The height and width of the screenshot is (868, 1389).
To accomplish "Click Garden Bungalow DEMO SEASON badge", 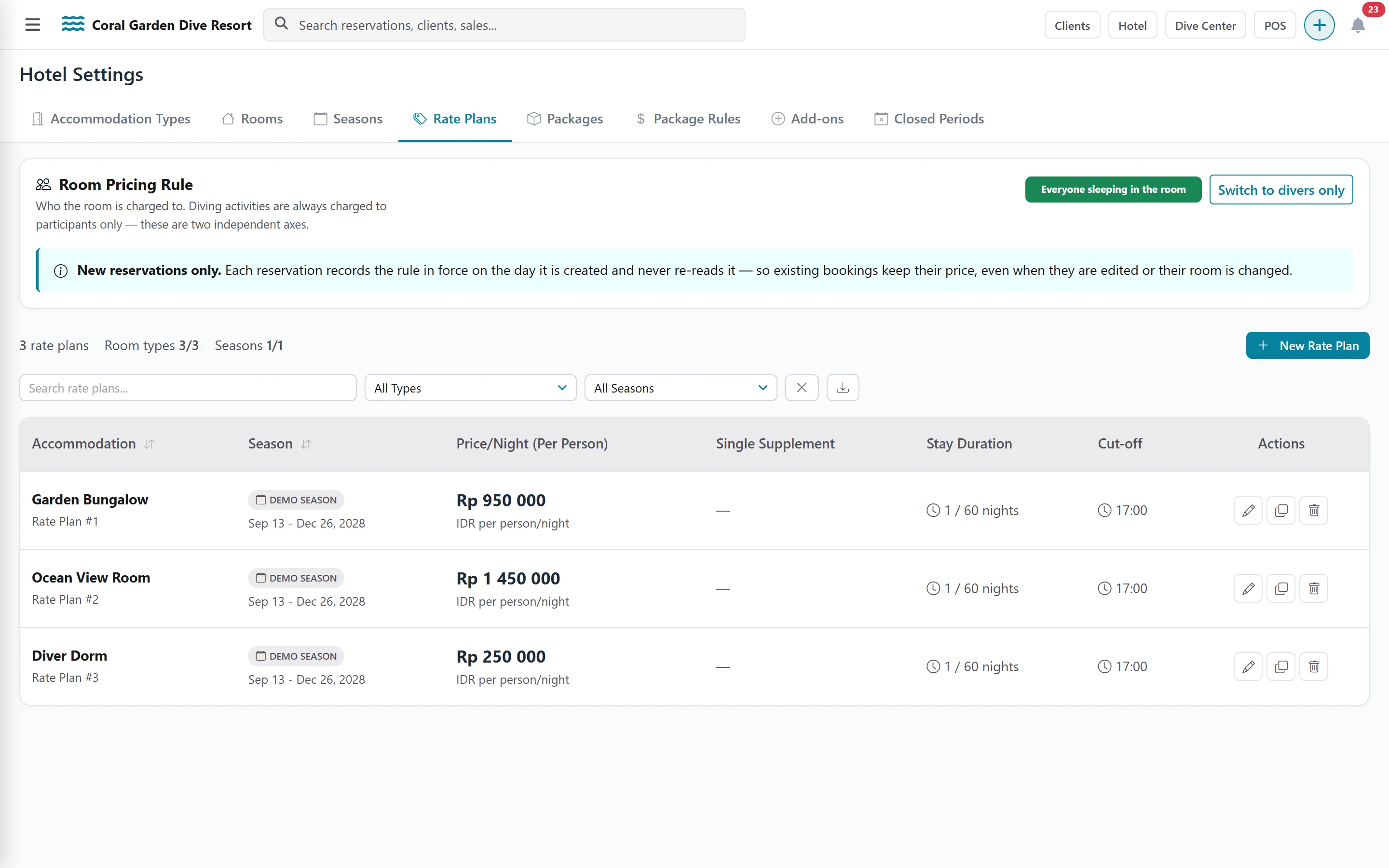I will coord(296,500).
